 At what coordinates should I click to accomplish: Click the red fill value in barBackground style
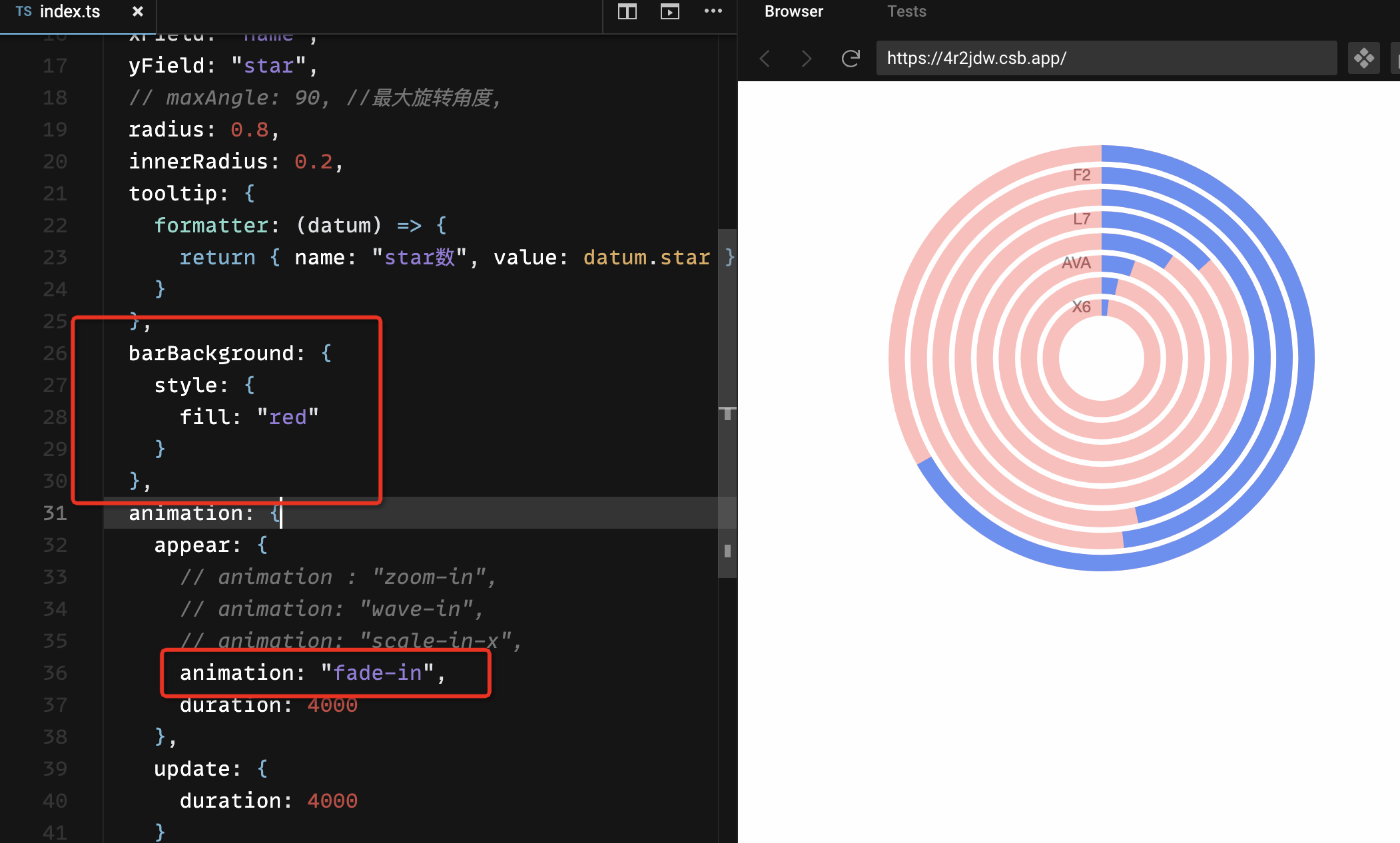tap(289, 417)
